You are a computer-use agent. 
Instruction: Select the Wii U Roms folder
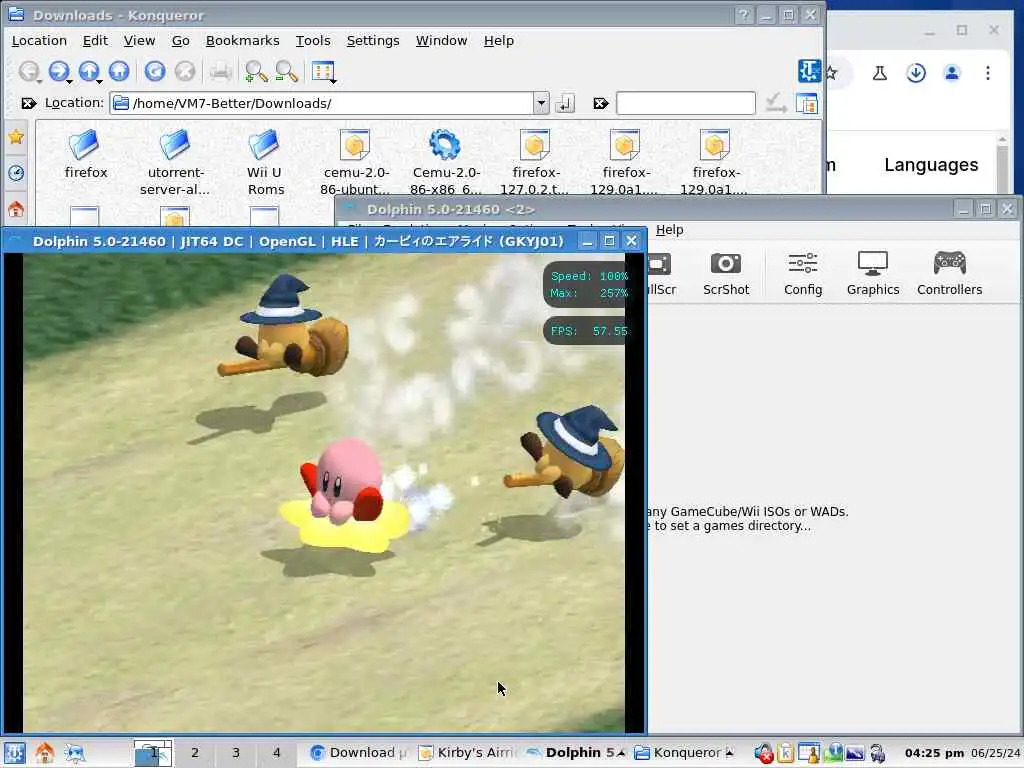(x=265, y=162)
